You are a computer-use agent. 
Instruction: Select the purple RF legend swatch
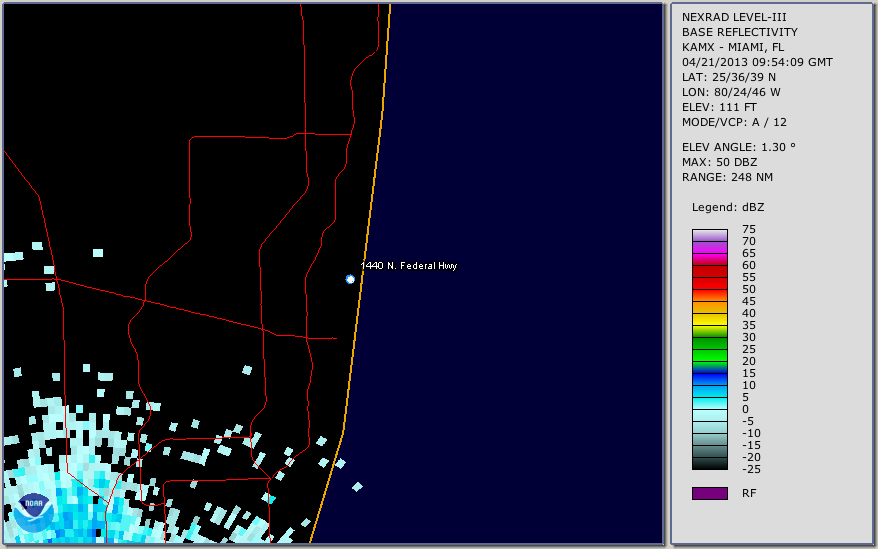[x=709, y=493]
